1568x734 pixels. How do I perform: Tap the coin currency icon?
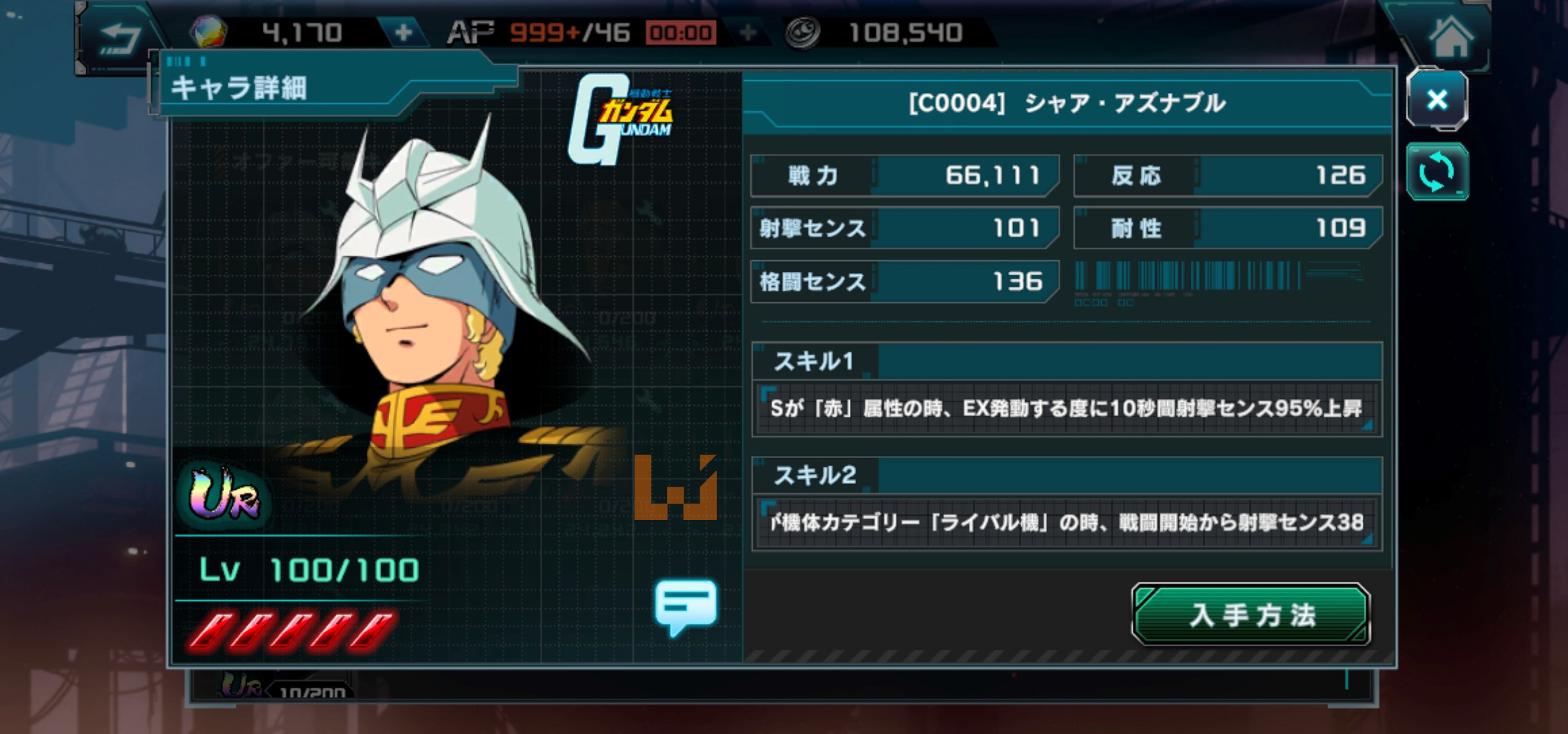click(x=802, y=33)
